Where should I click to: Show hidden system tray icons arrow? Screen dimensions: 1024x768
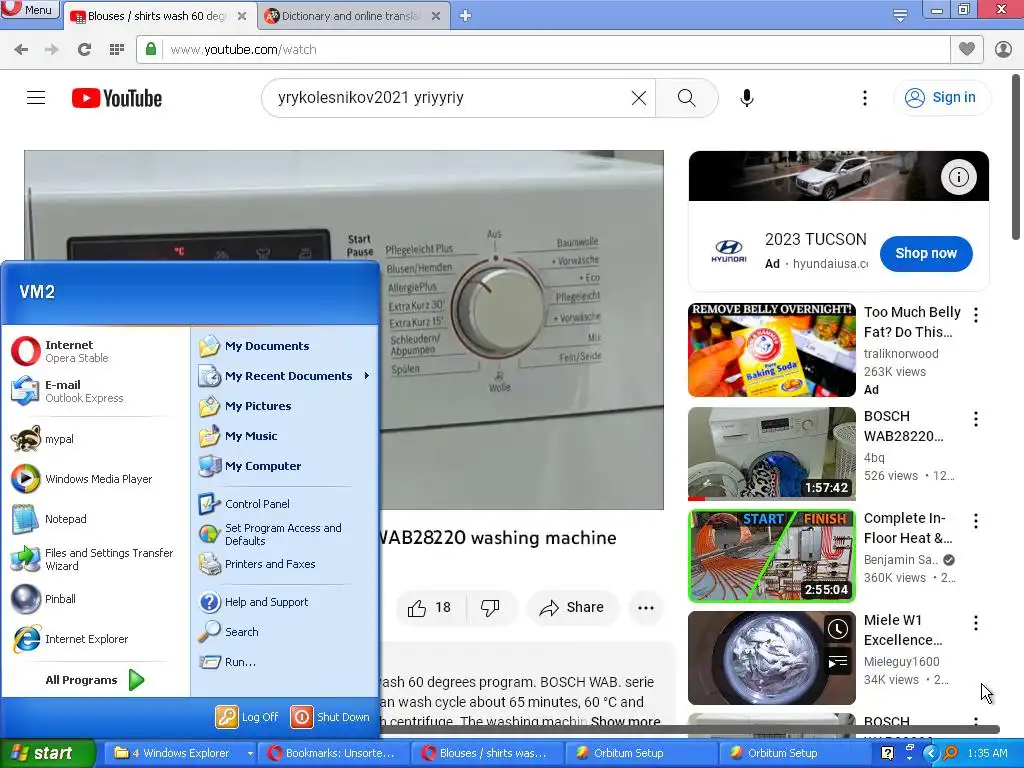tap(931, 753)
